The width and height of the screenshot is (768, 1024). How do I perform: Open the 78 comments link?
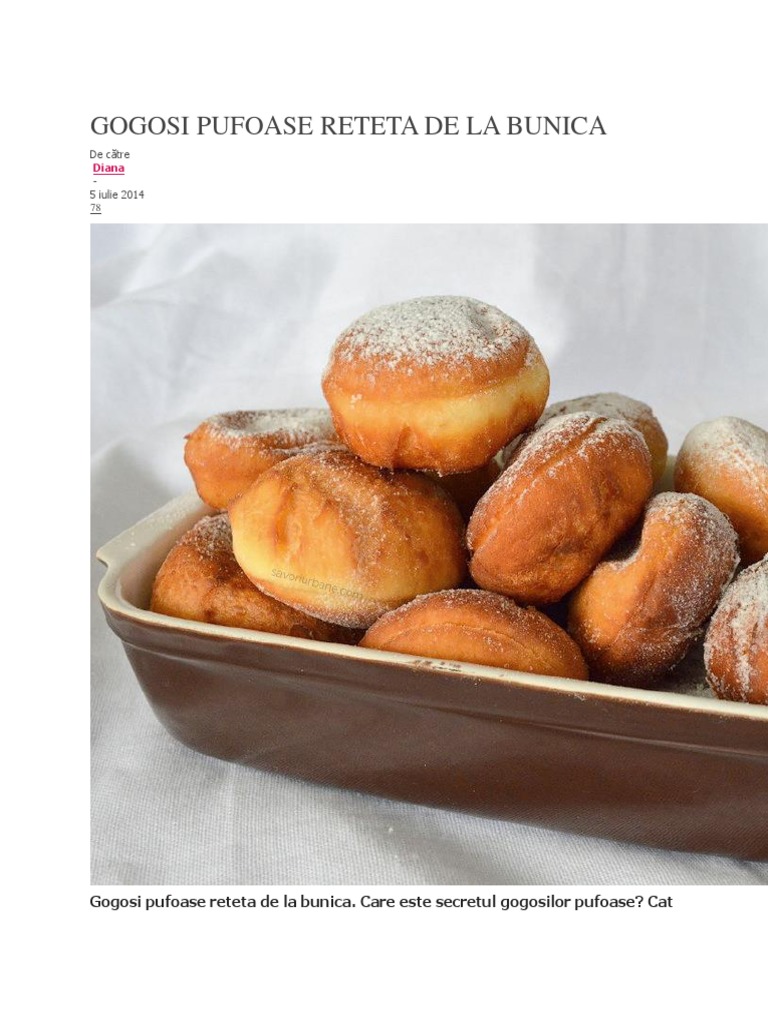coord(95,208)
